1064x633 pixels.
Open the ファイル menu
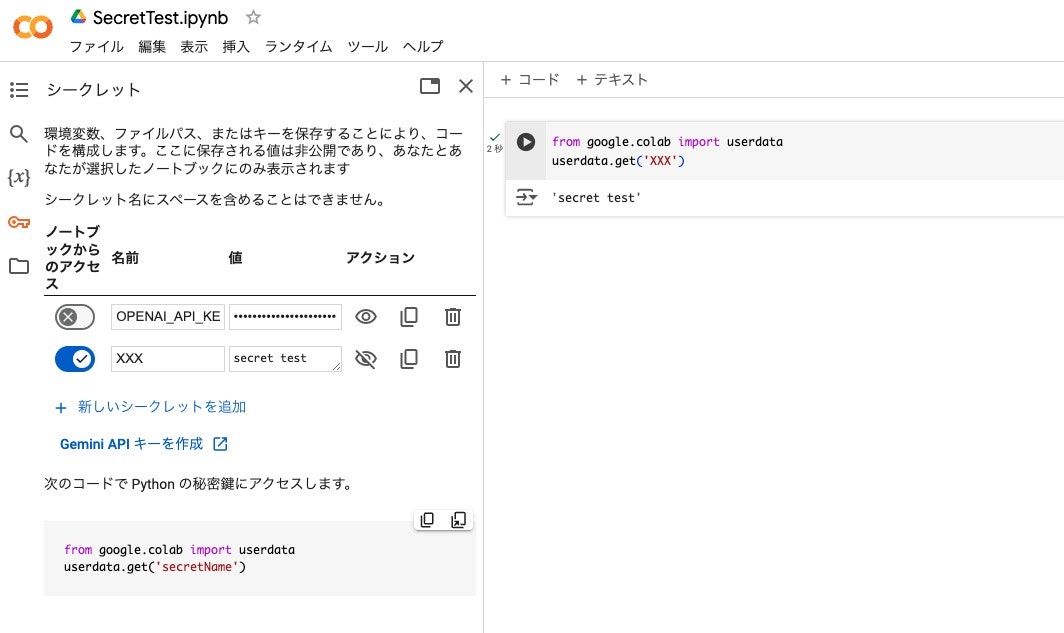96,46
